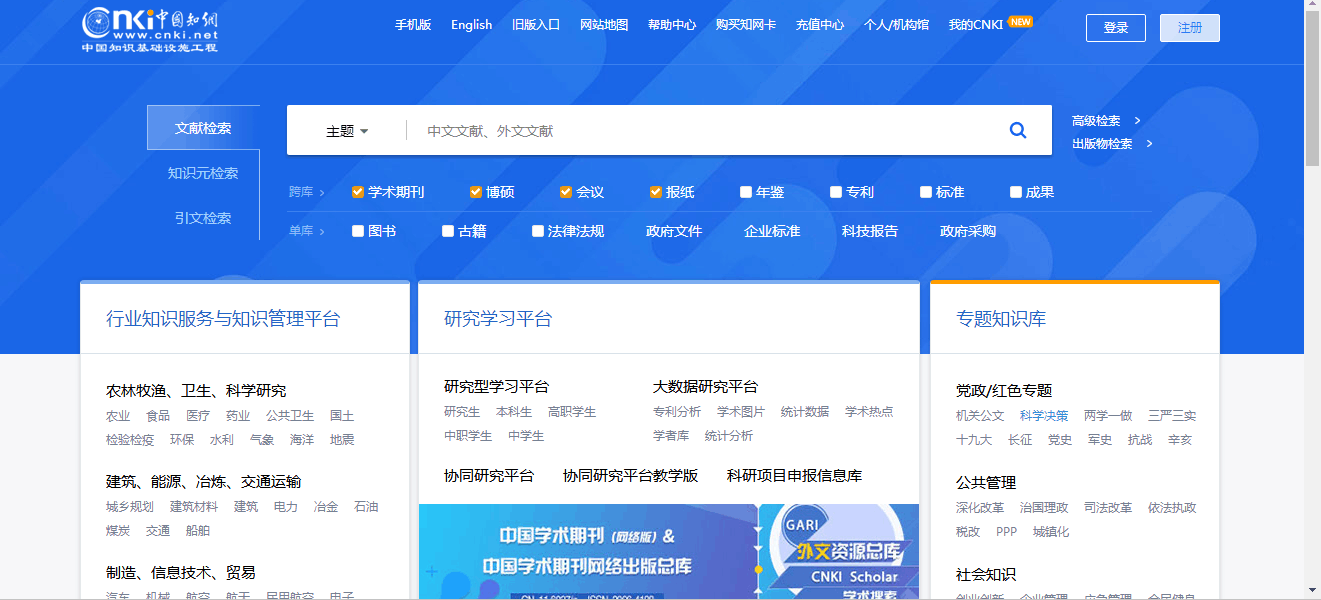Check the 标准 checkbox

point(926,192)
